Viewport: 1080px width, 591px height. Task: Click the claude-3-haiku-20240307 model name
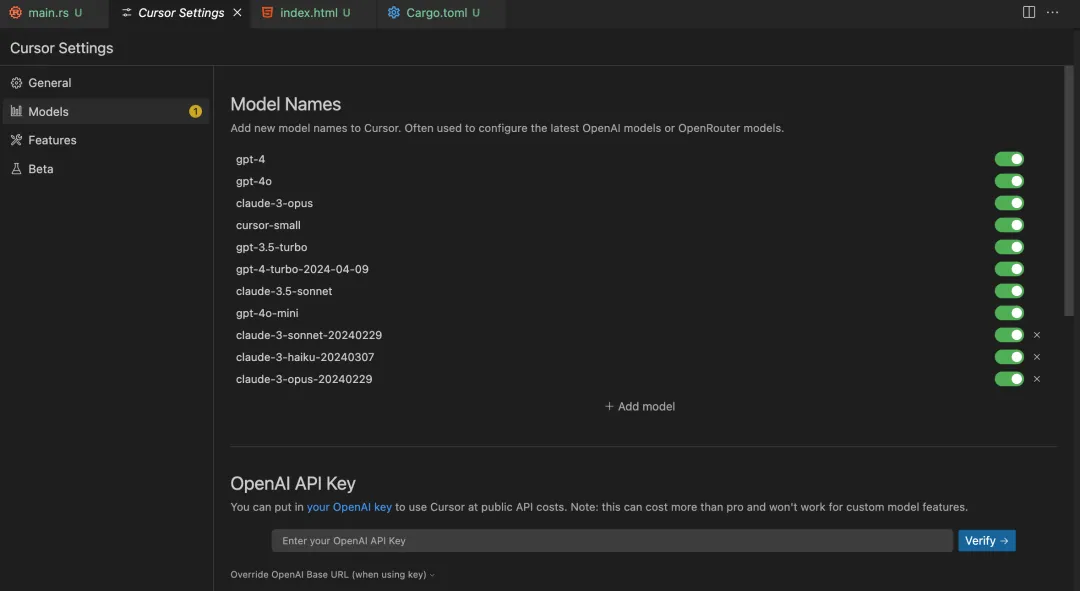(x=304, y=357)
